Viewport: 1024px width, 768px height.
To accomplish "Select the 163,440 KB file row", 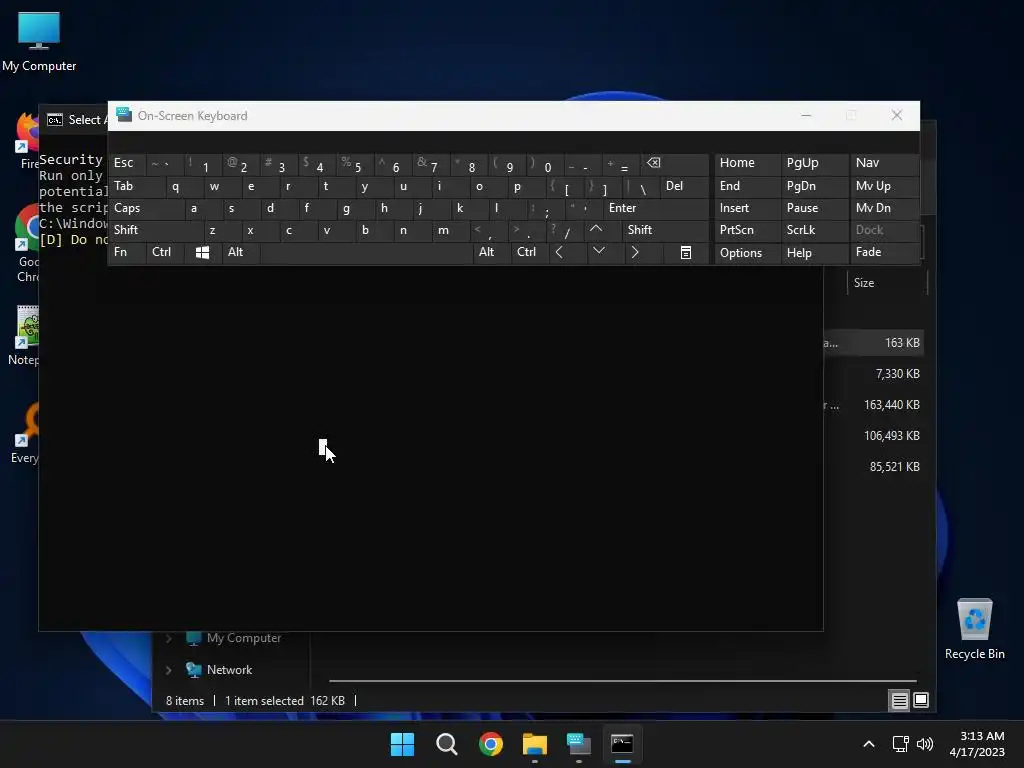I will (x=874, y=405).
